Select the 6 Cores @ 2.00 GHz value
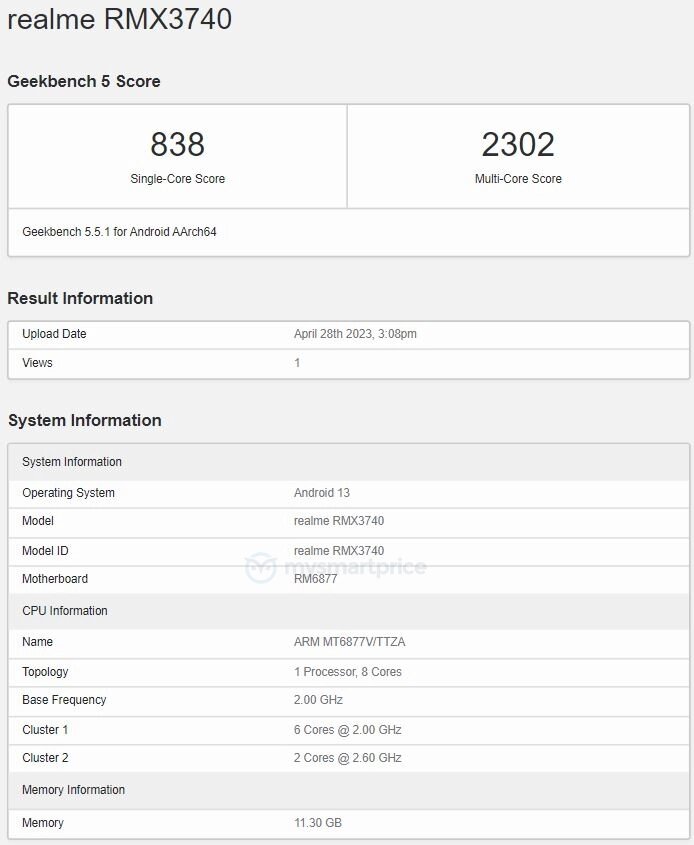Viewport: 694px width, 845px height. coord(348,730)
